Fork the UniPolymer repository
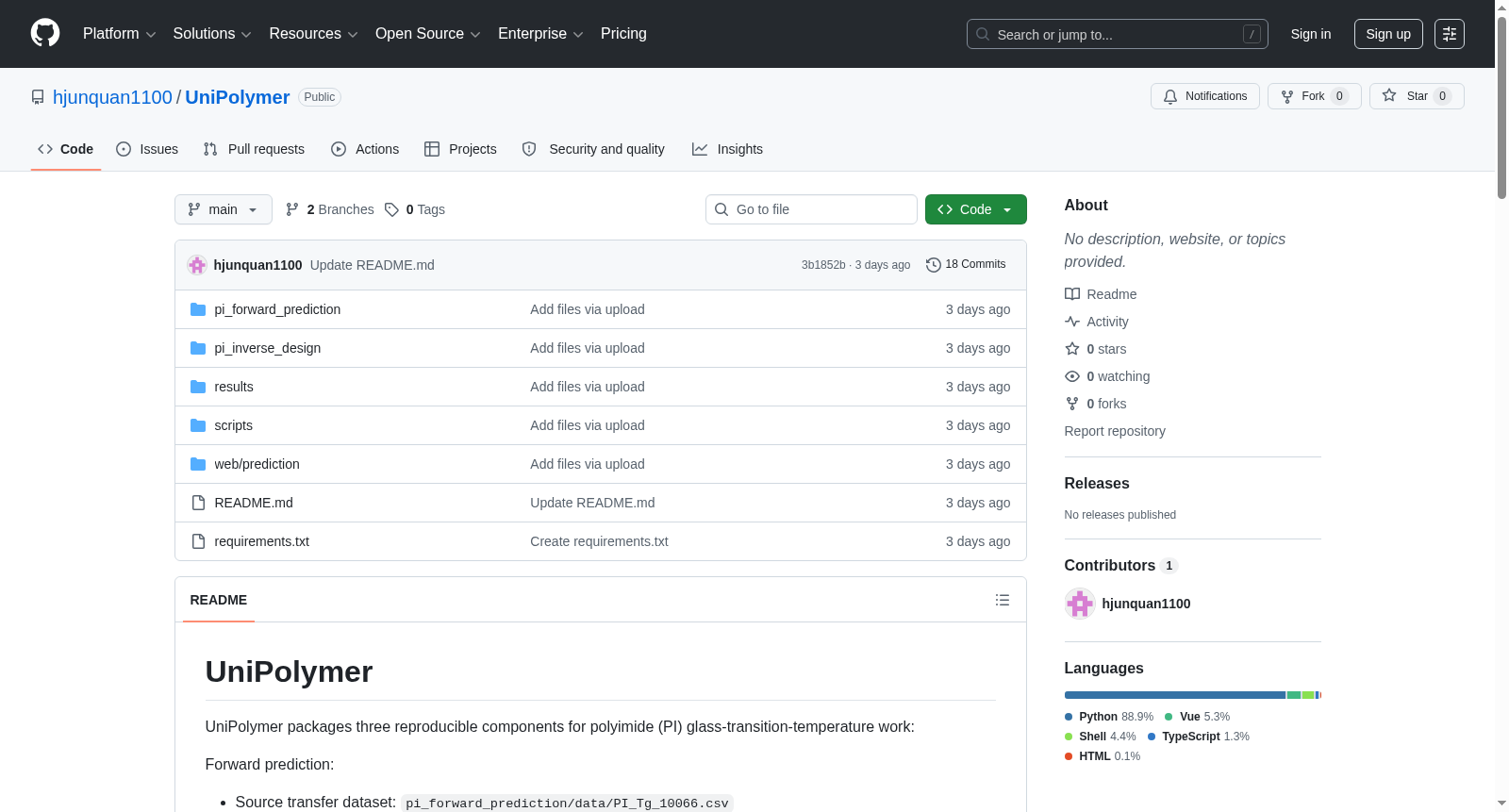This screenshot has height=812, width=1509. coord(1315,96)
